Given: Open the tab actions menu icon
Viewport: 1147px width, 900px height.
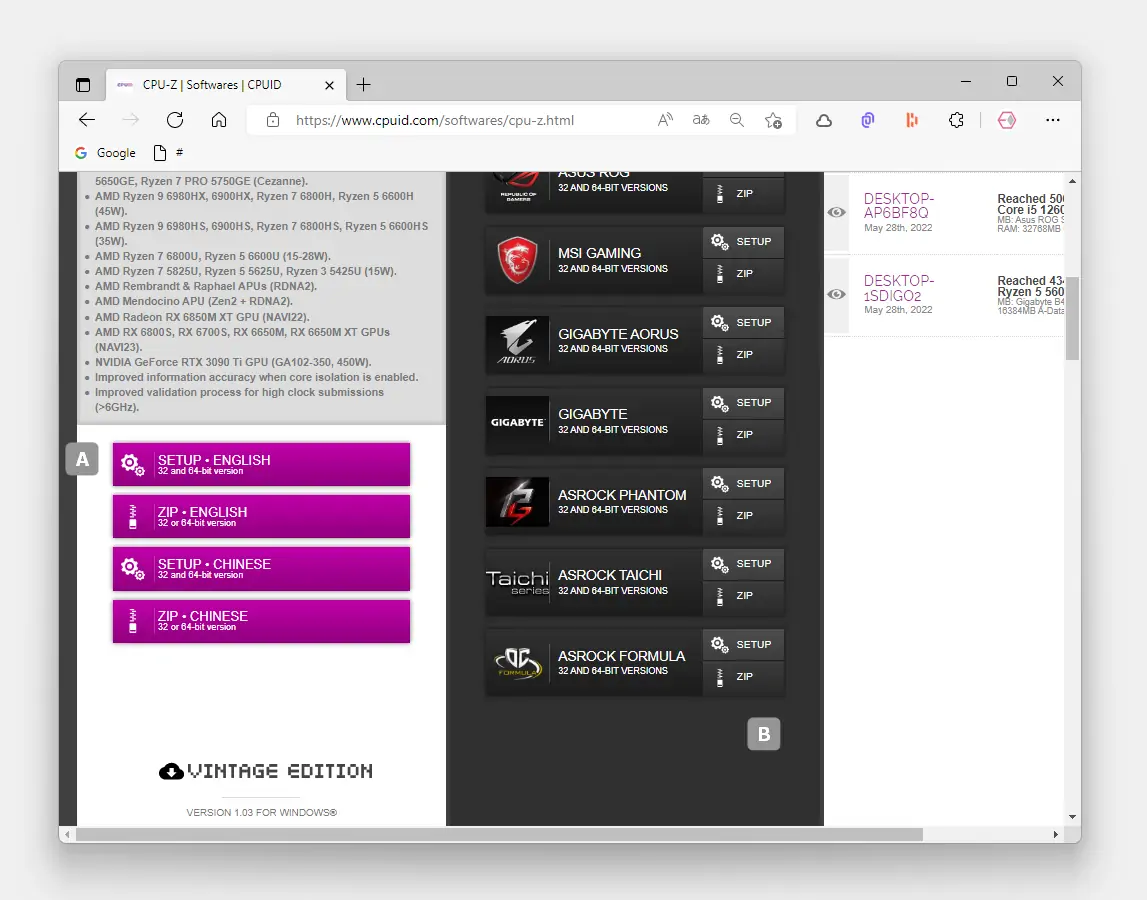Looking at the screenshot, I should [x=83, y=85].
